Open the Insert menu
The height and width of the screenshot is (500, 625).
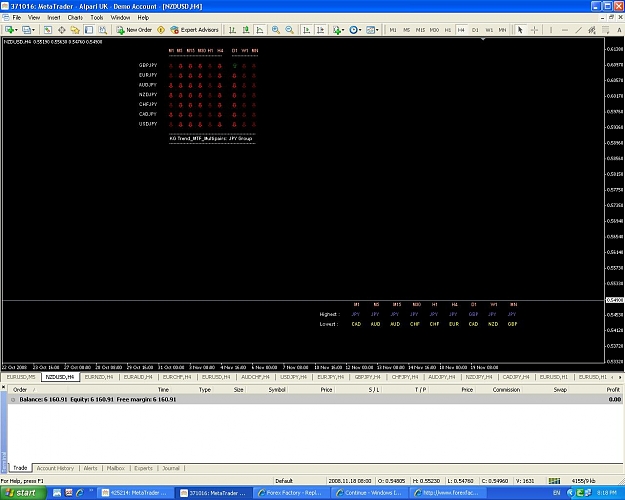[54, 18]
